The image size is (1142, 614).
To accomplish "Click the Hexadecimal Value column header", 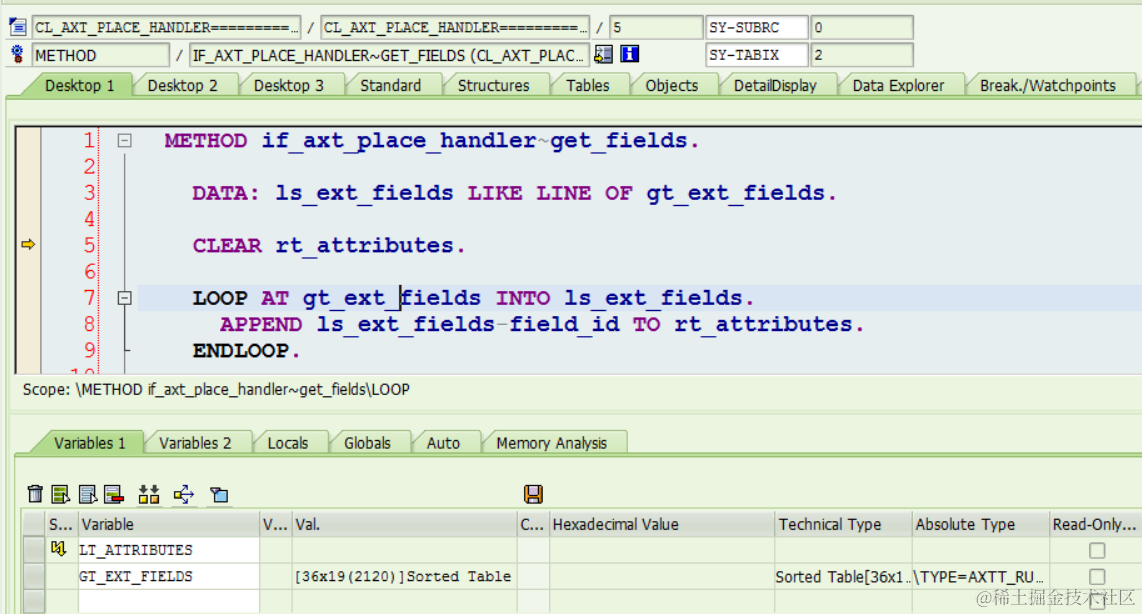I will [x=661, y=524].
